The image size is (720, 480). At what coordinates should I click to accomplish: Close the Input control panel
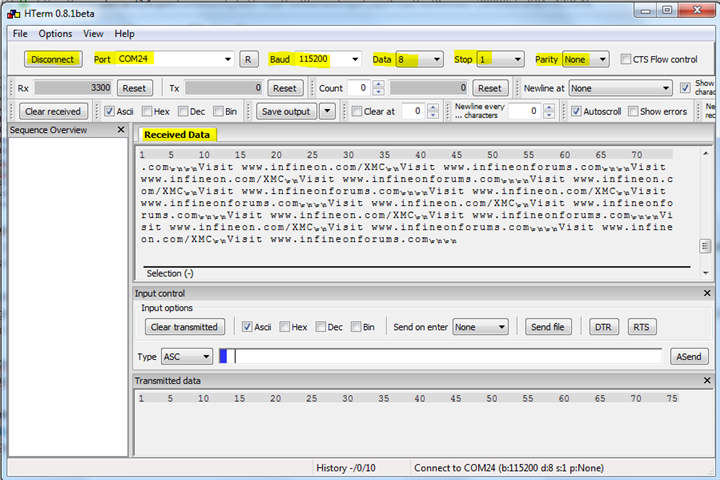point(707,293)
